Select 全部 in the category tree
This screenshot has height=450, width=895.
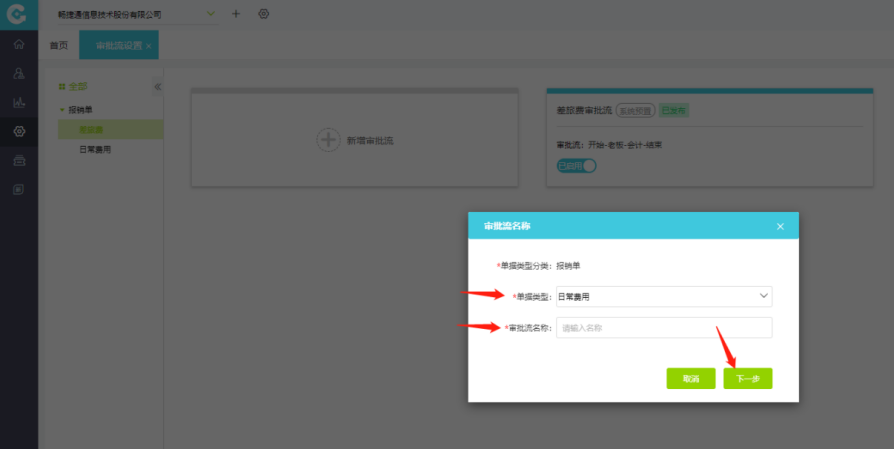click(78, 87)
